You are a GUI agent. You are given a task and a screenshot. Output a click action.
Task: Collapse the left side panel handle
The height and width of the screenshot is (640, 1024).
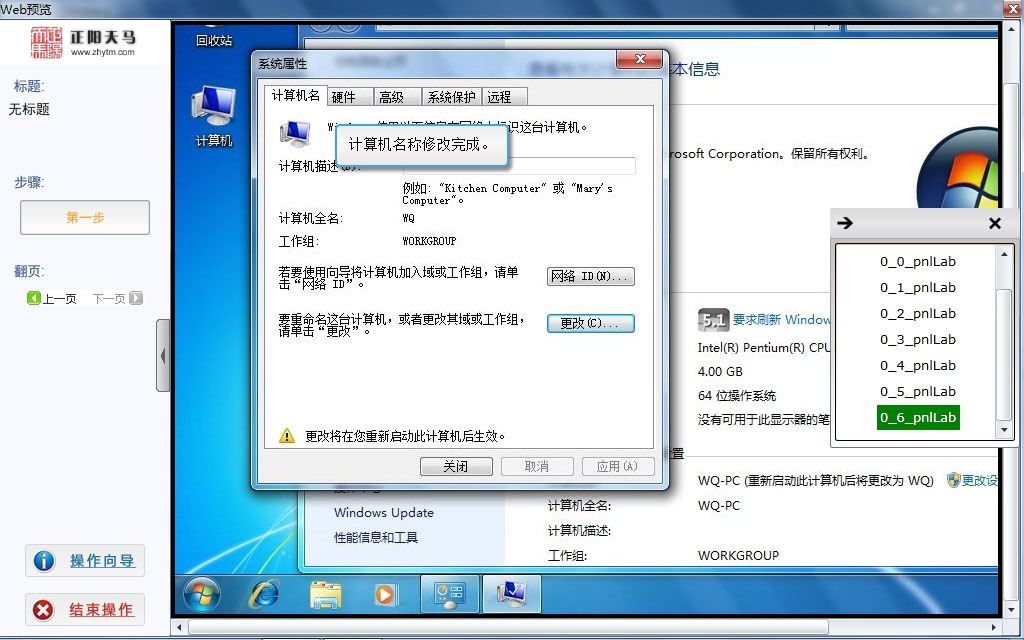point(163,355)
